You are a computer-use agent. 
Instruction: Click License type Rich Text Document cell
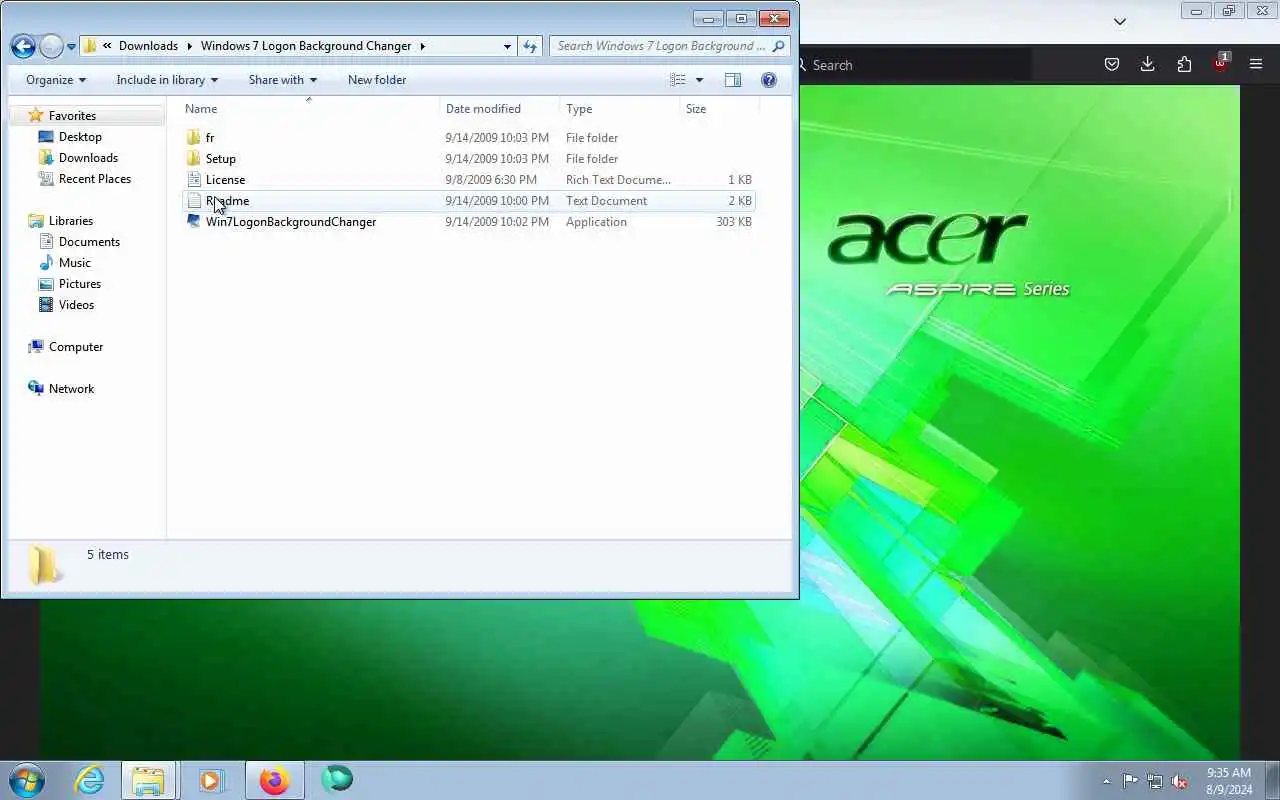point(618,180)
